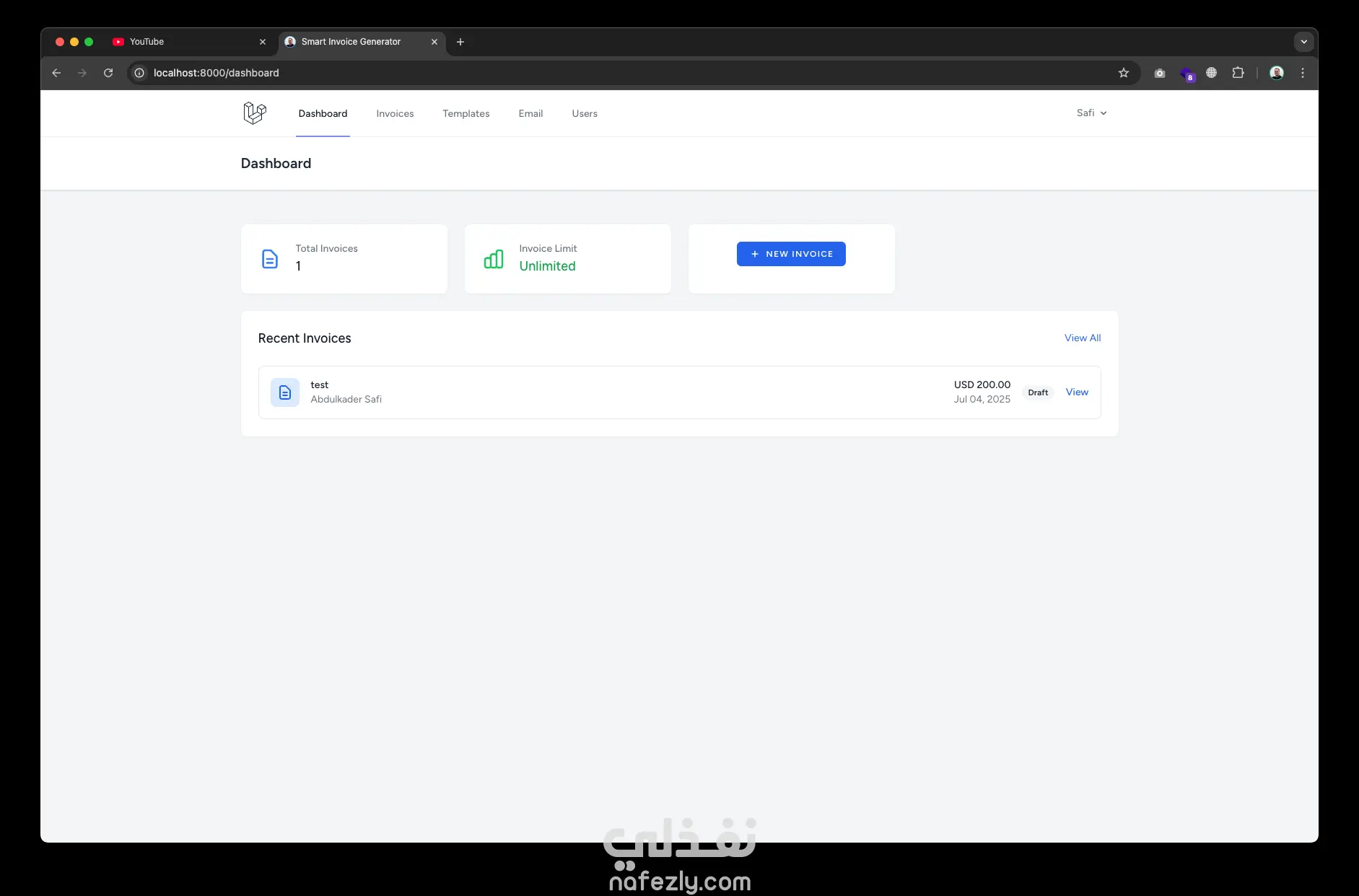The width and height of the screenshot is (1359, 896).
Task: Click the invoice title "test"
Action: point(320,385)
